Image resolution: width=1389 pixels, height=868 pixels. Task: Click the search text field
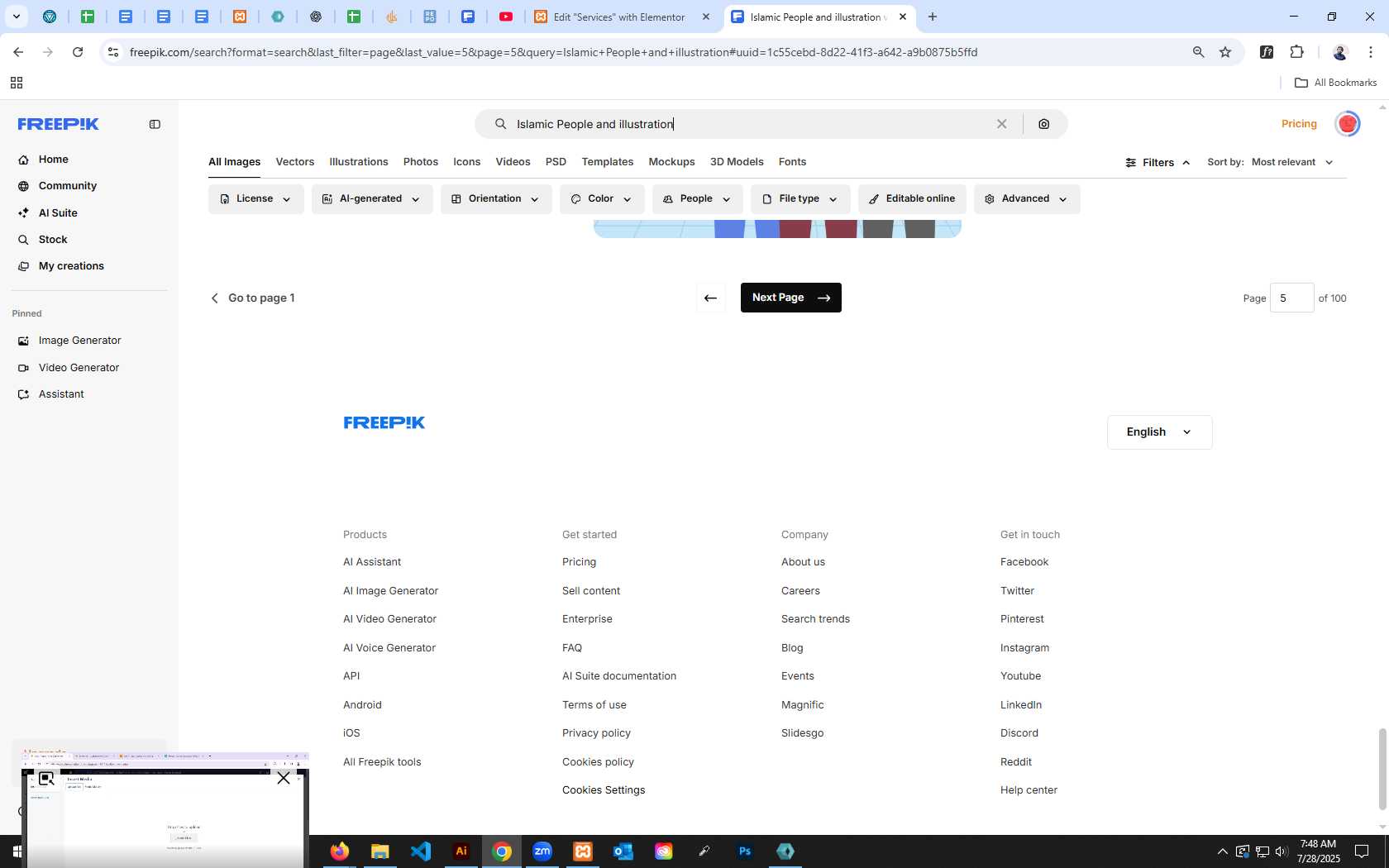coord(748,124)
